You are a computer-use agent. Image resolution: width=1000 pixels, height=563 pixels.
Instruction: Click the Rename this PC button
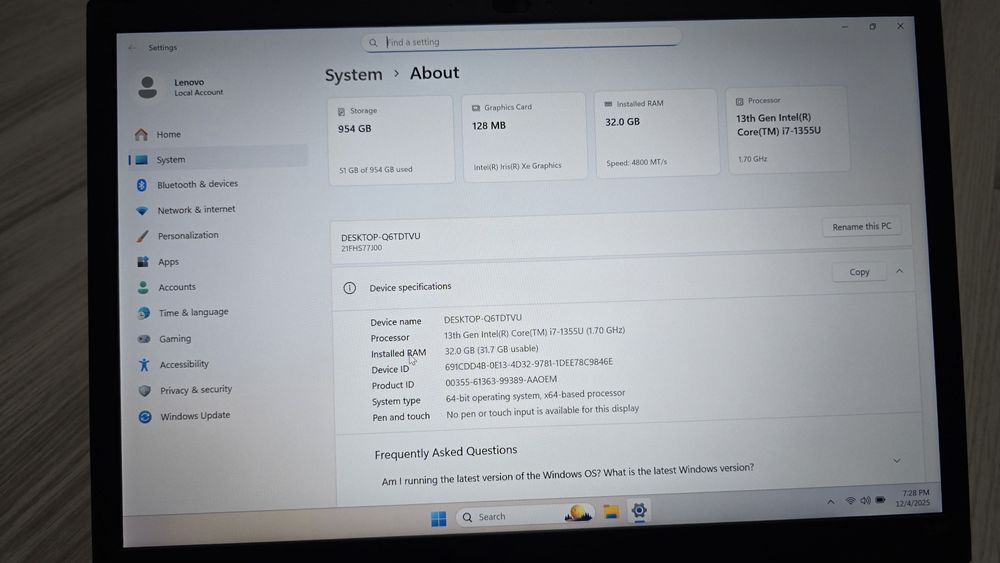(x=862, y=226)
